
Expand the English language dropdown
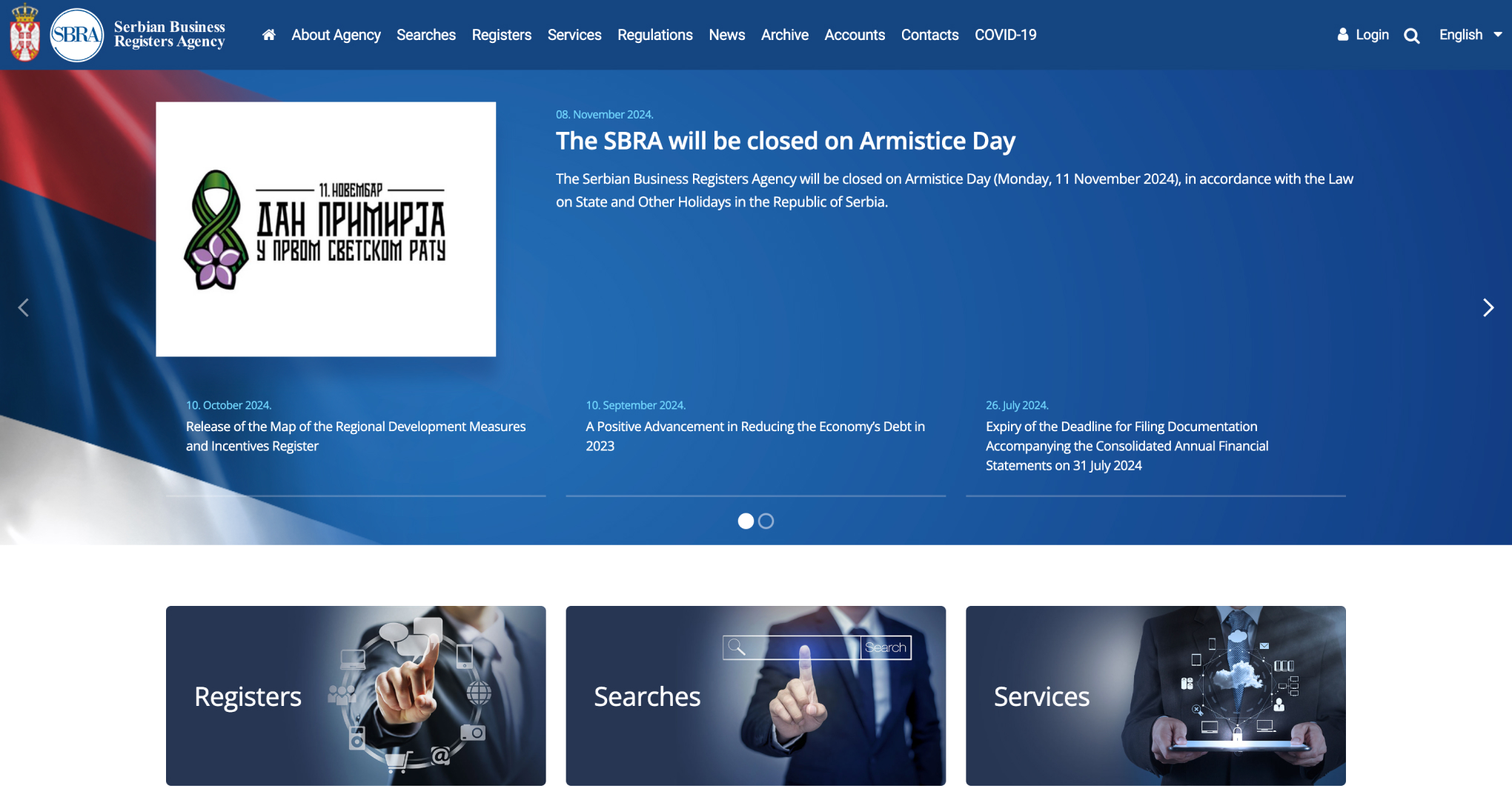click(1470, 35)
